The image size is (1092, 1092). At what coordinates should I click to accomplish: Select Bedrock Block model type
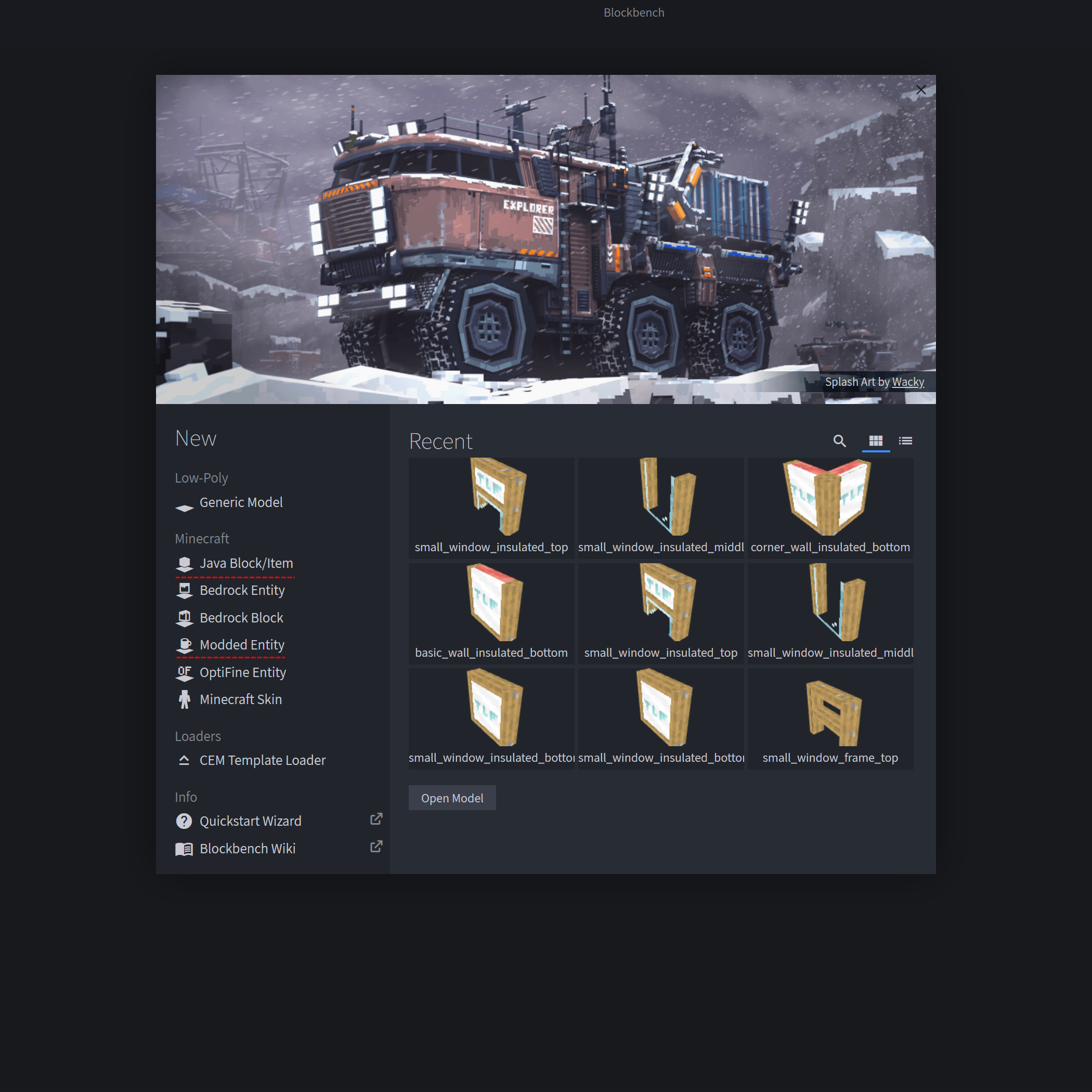(241, 617)
